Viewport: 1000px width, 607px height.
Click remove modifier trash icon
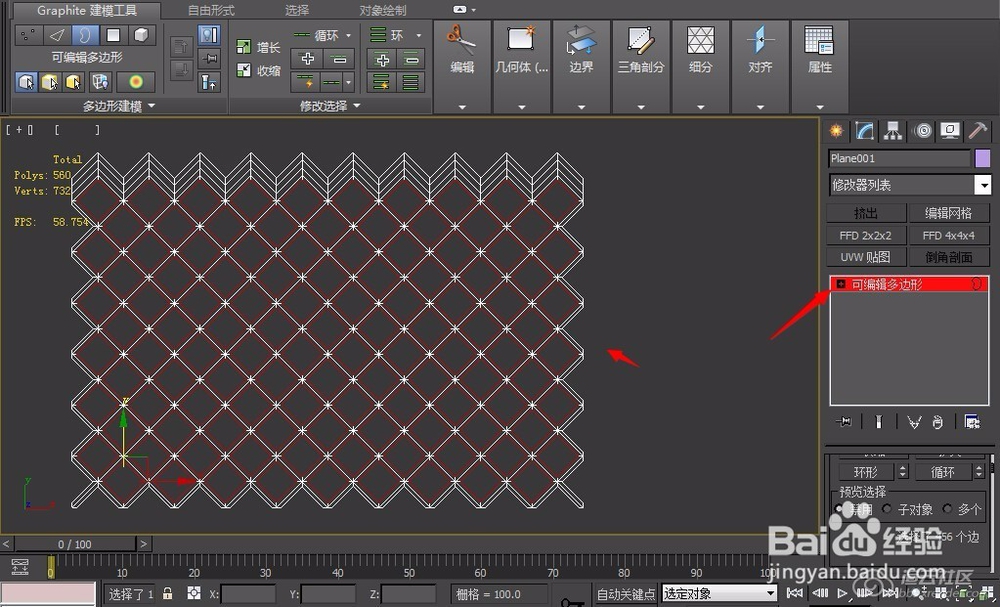click(x=937, y=421)
